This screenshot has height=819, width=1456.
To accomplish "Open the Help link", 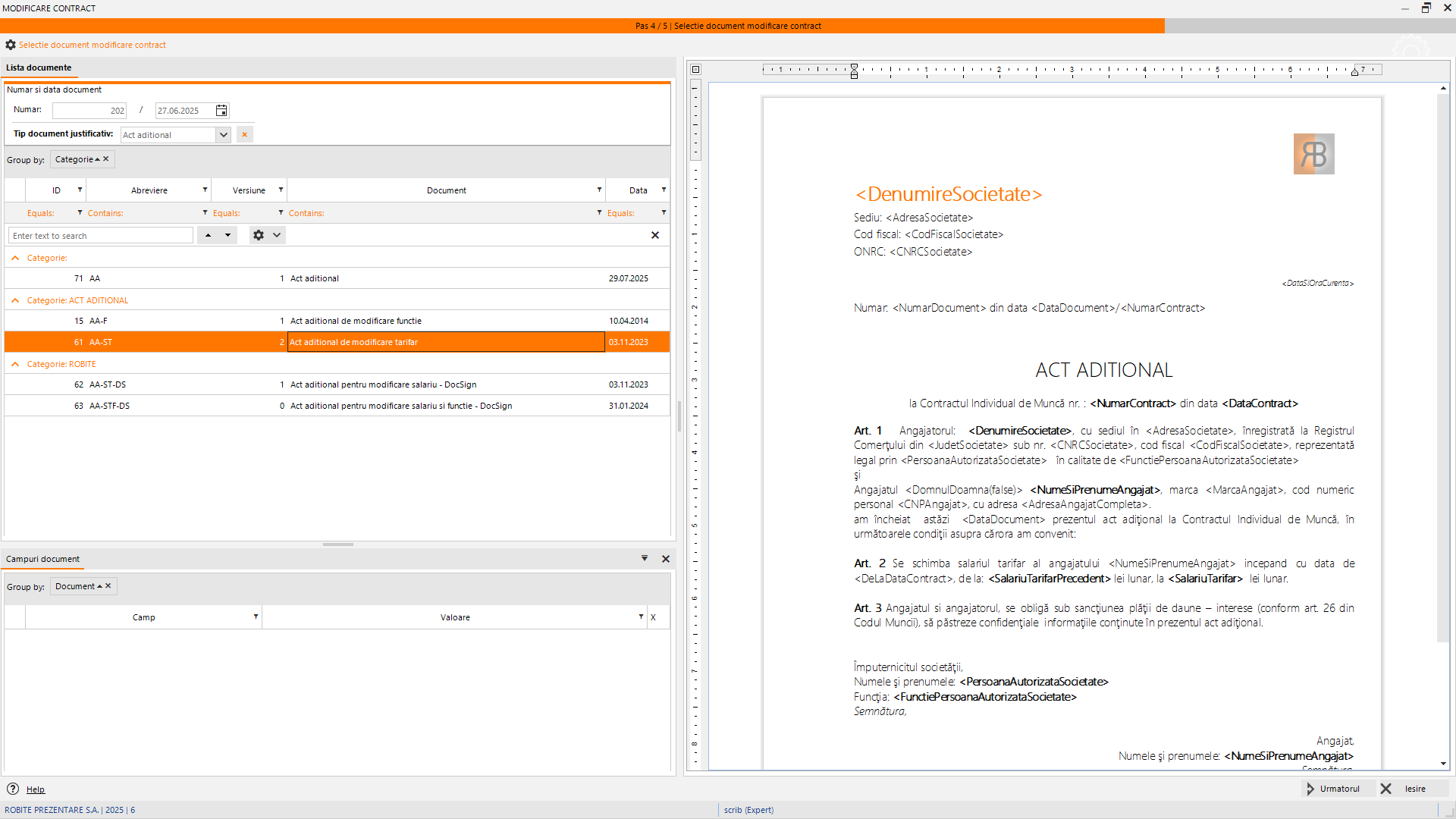I will (x=36, y=789).
